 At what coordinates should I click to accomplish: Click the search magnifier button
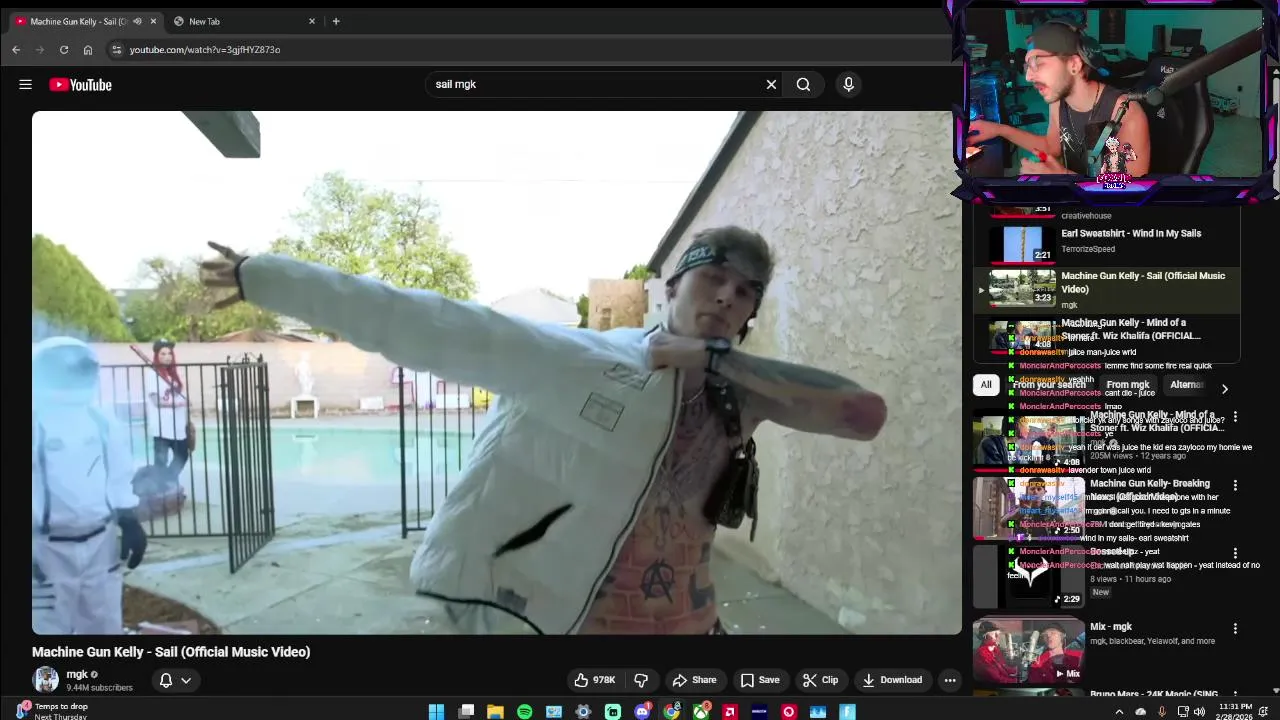[x=803, y=85]
